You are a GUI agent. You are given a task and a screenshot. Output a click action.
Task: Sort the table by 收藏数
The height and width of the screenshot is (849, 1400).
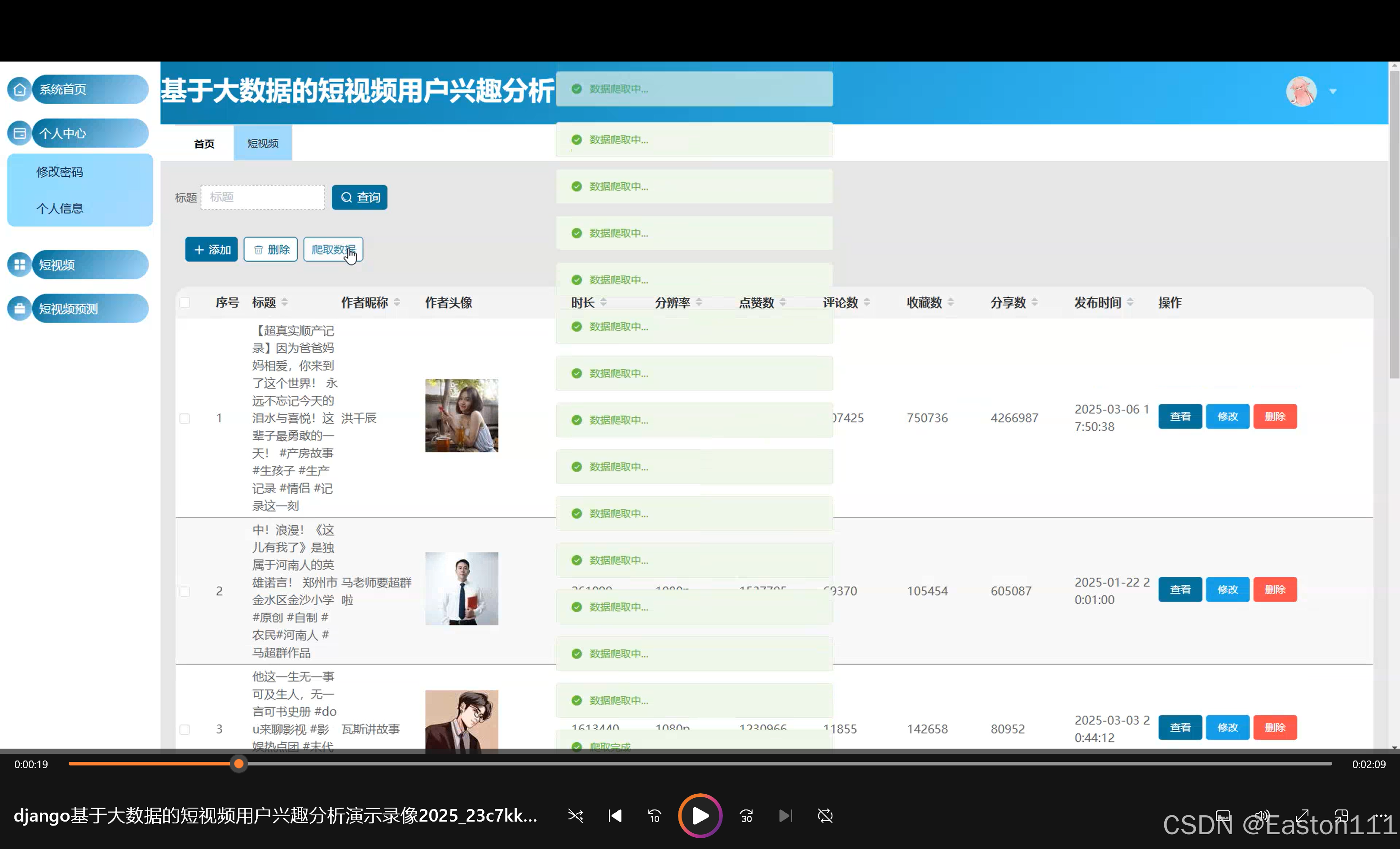click(951, 302)
